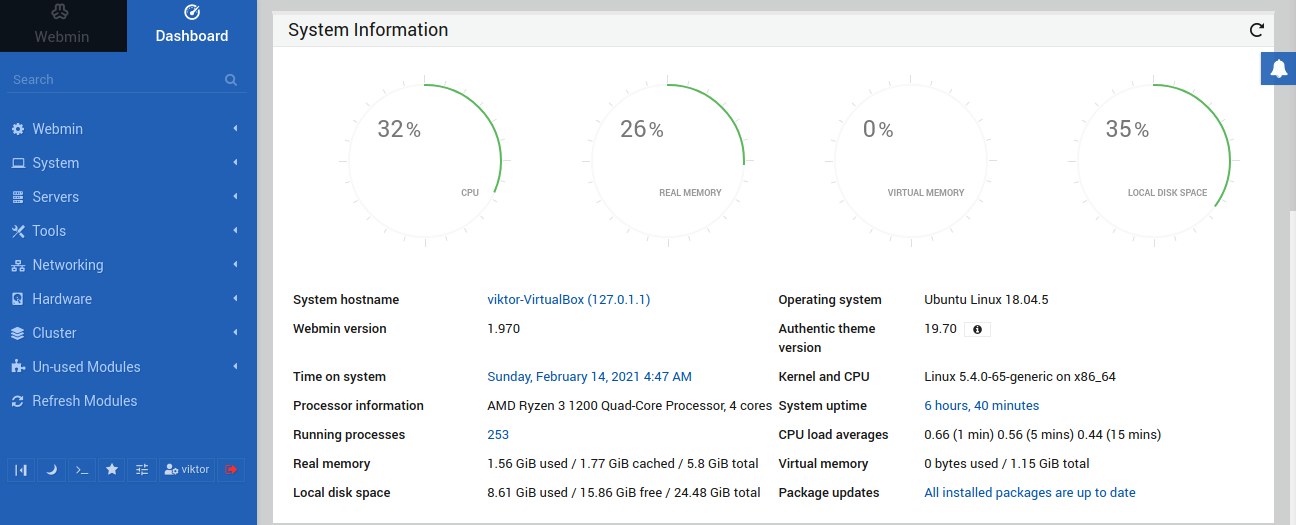Open favorites with the star icon

point(112,469)
